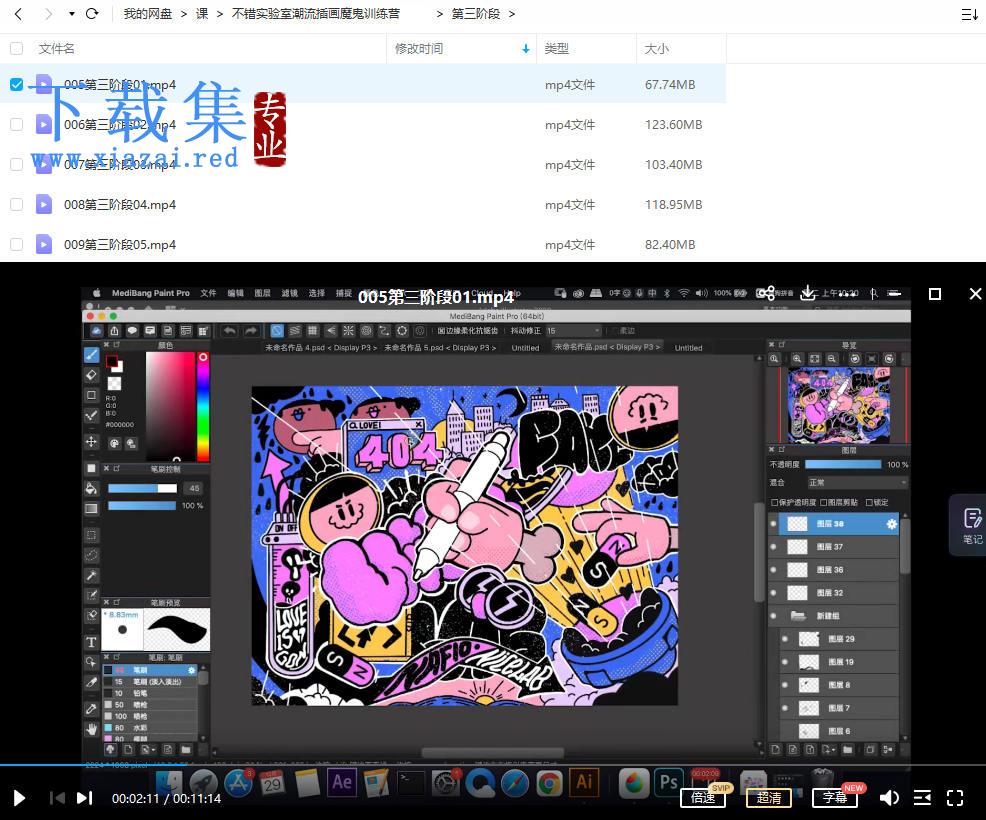Click the download icon on the video overlay
This screenshot has width=986, height=820.
coord(808,293)
